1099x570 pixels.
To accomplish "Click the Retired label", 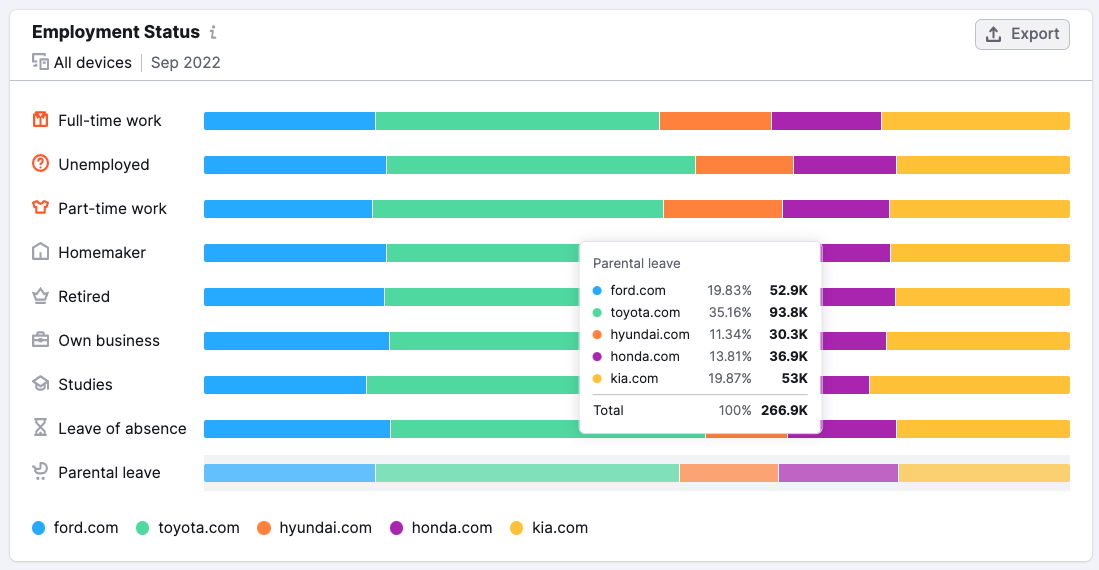I will click(x=83, y=297).
